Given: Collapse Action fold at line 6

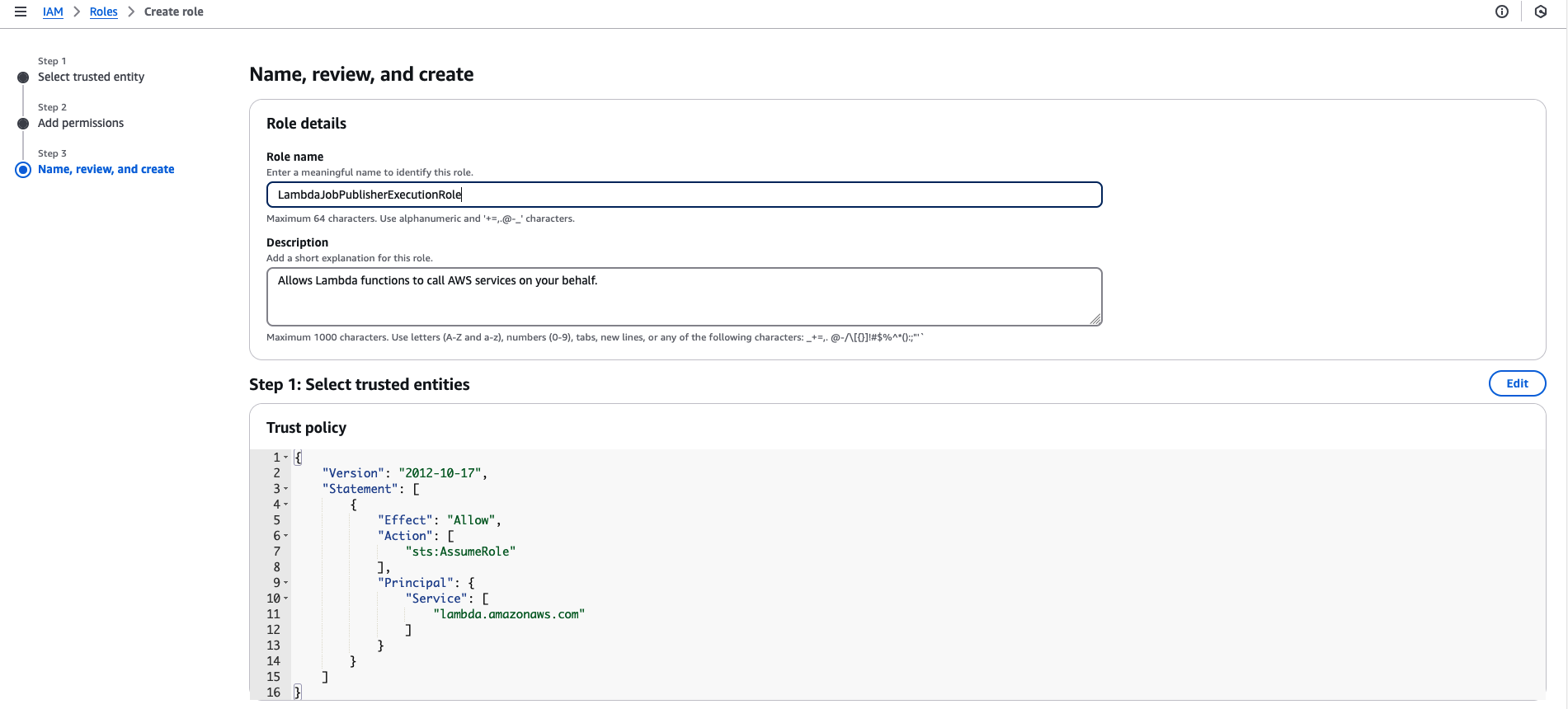Looking at the screenshot, I should tap(286, 536).
